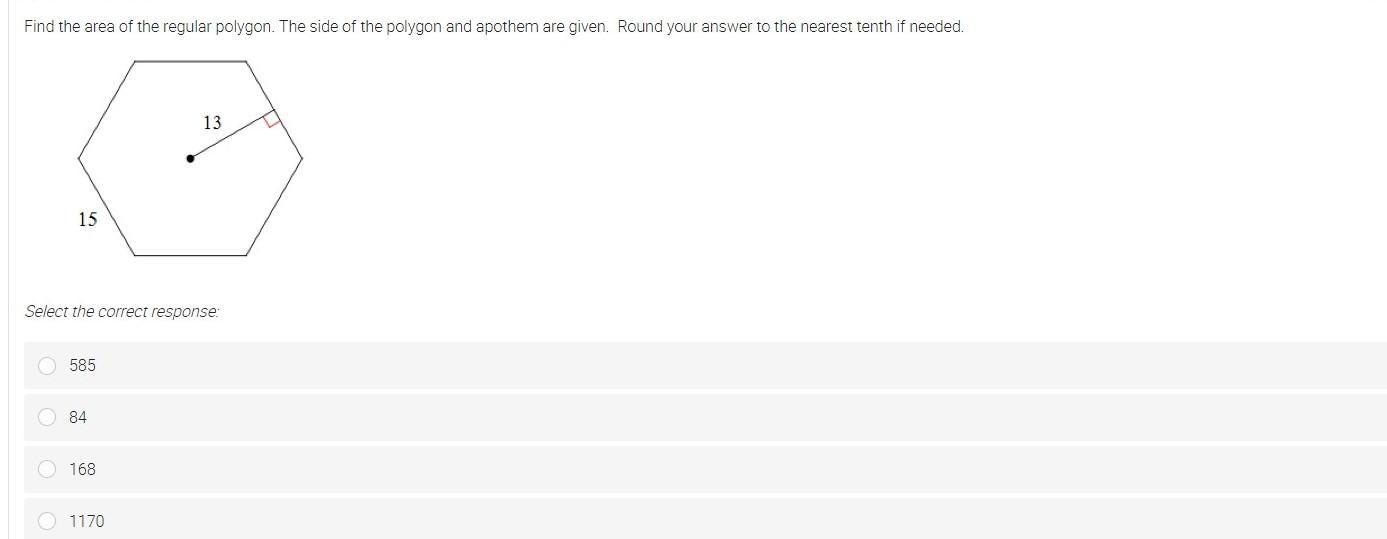The width and height of the screenshot is (1387, 539).
Task: Click the apothem line segment in the hexagon
Action: (x=228, y=136)
